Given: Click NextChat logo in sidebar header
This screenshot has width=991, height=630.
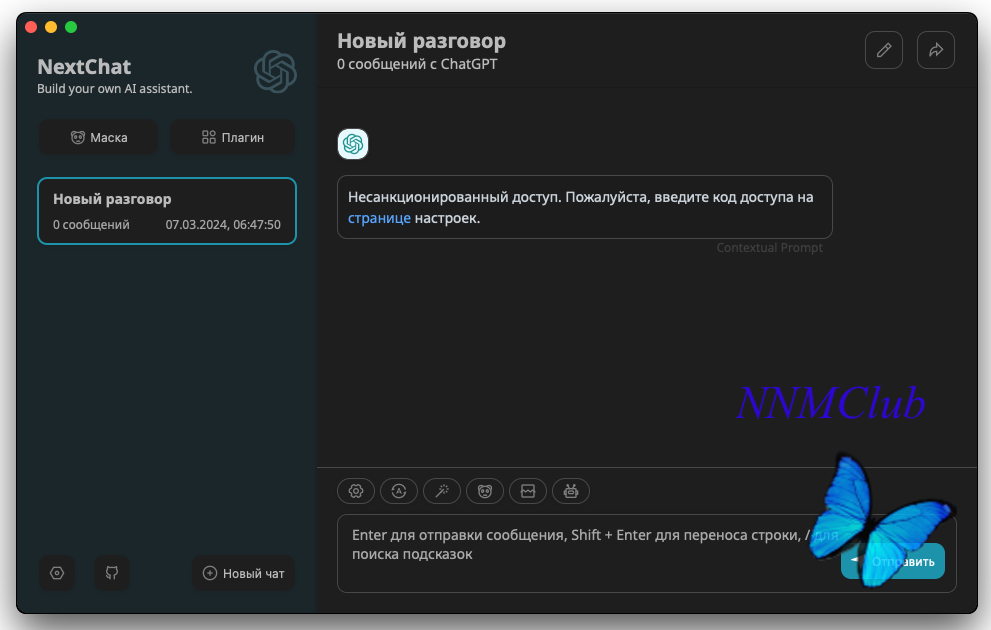Looking at the screenshot, I should tap(276, 71).
